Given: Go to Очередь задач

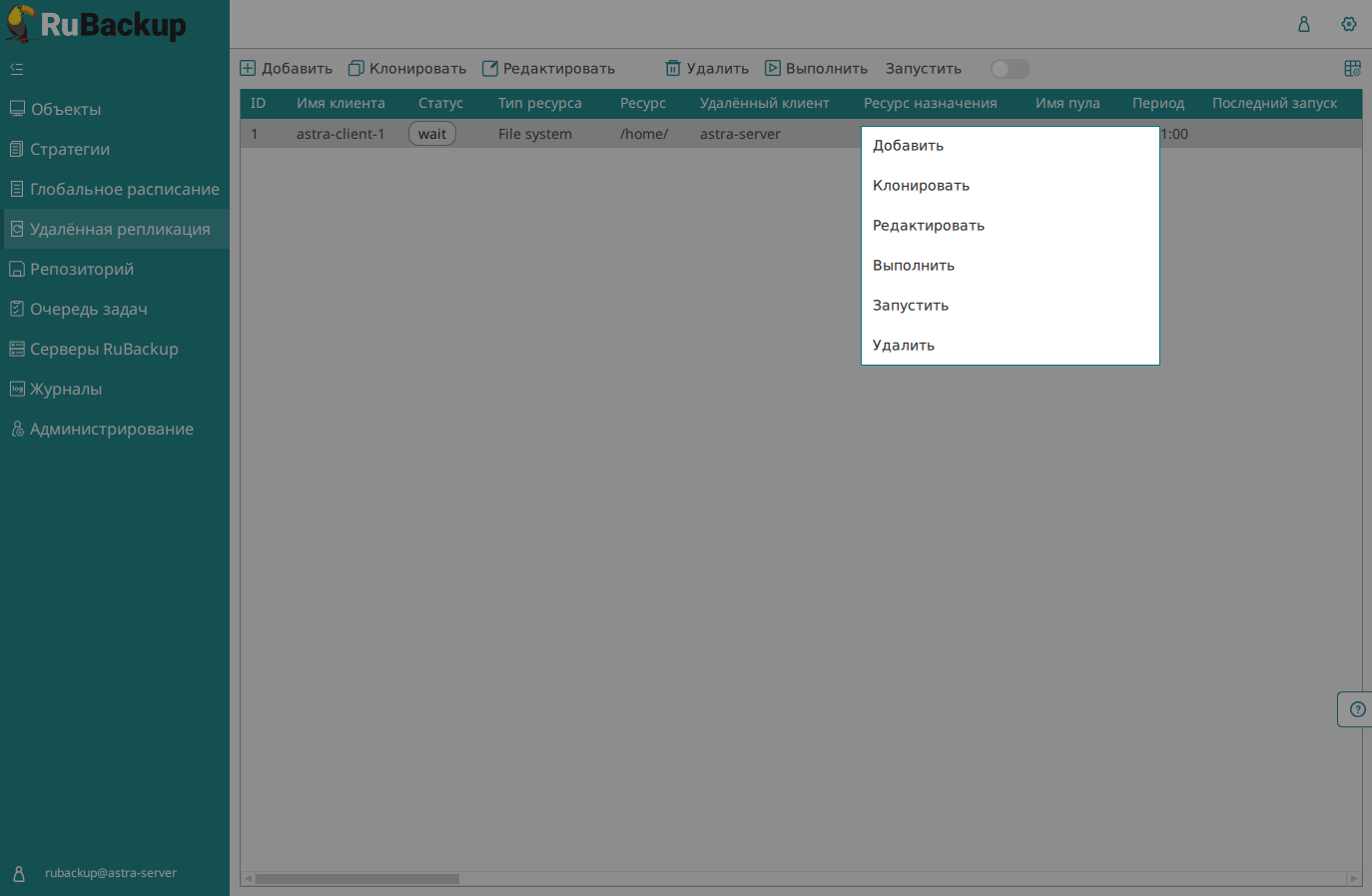Looking at the screenshot, I should 88,309.
